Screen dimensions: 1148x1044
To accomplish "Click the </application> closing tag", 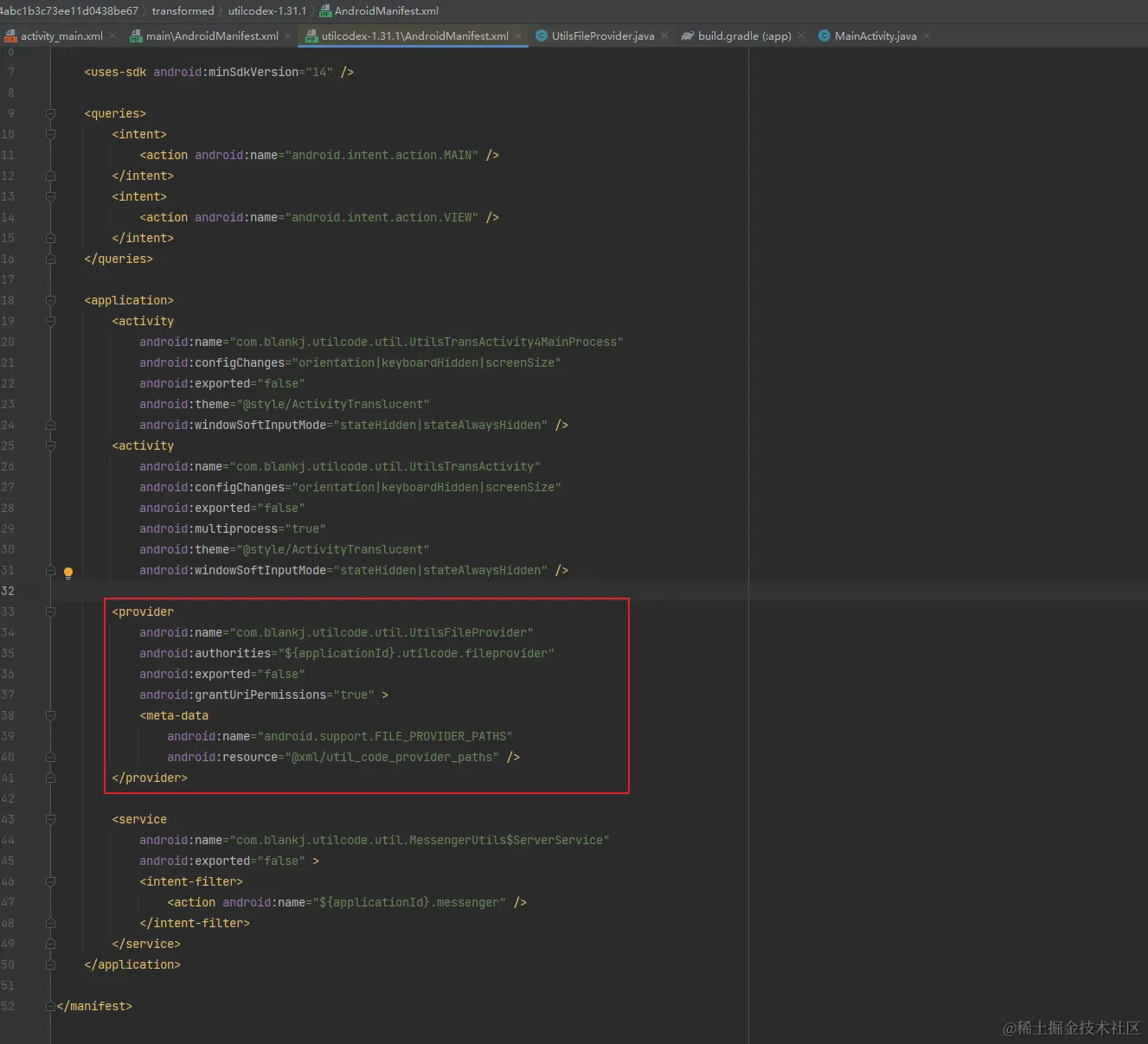I will [x=132, y=964].
